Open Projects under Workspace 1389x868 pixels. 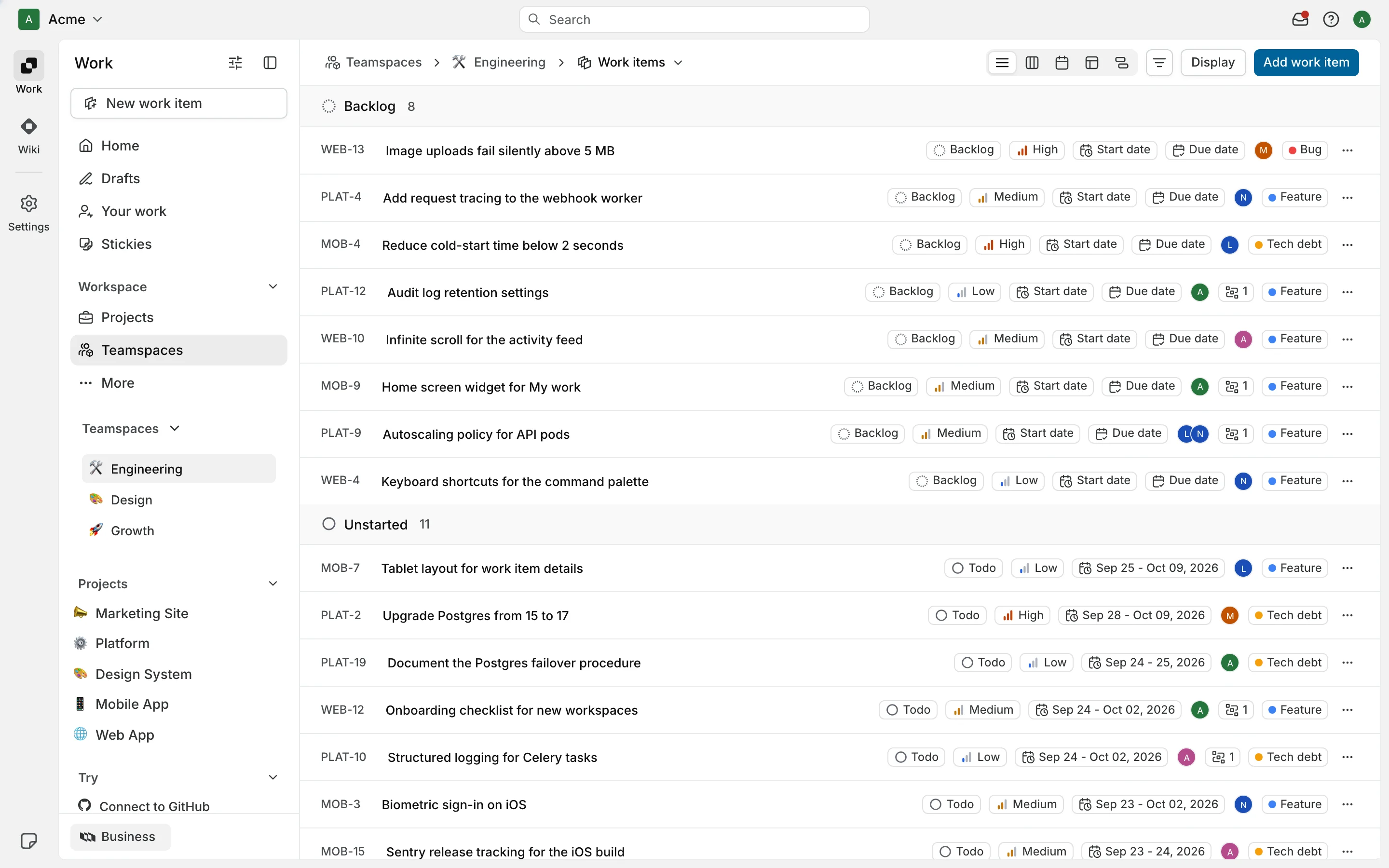point(178,317)
